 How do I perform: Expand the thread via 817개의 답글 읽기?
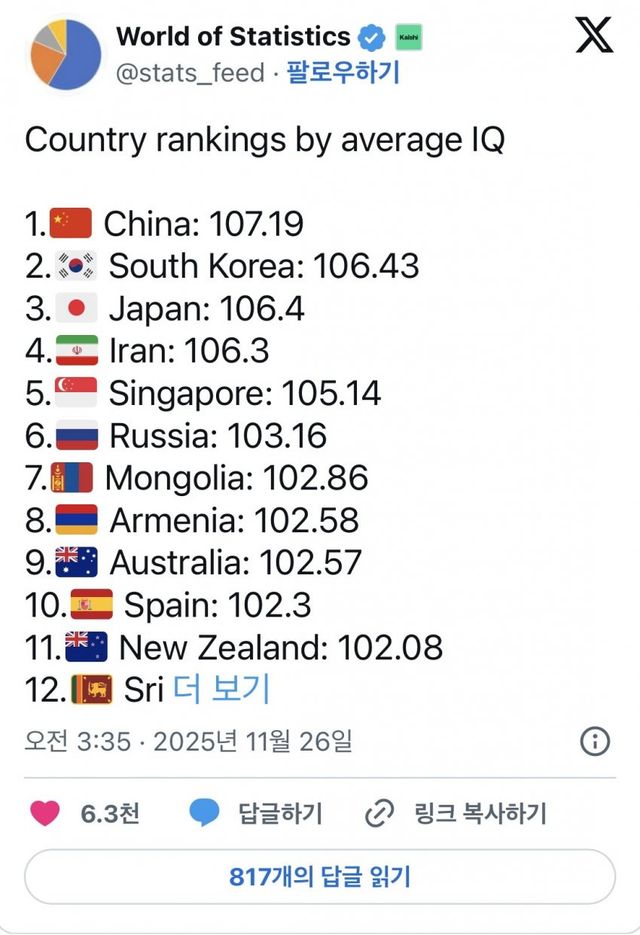click(x=320, y=874)
